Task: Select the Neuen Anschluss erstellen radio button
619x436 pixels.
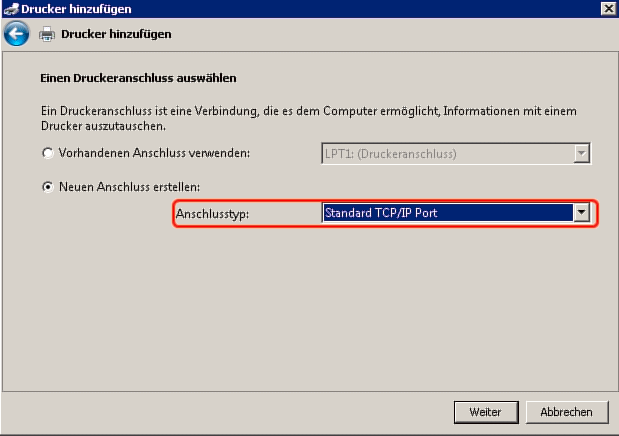Action: click(48, 186)
